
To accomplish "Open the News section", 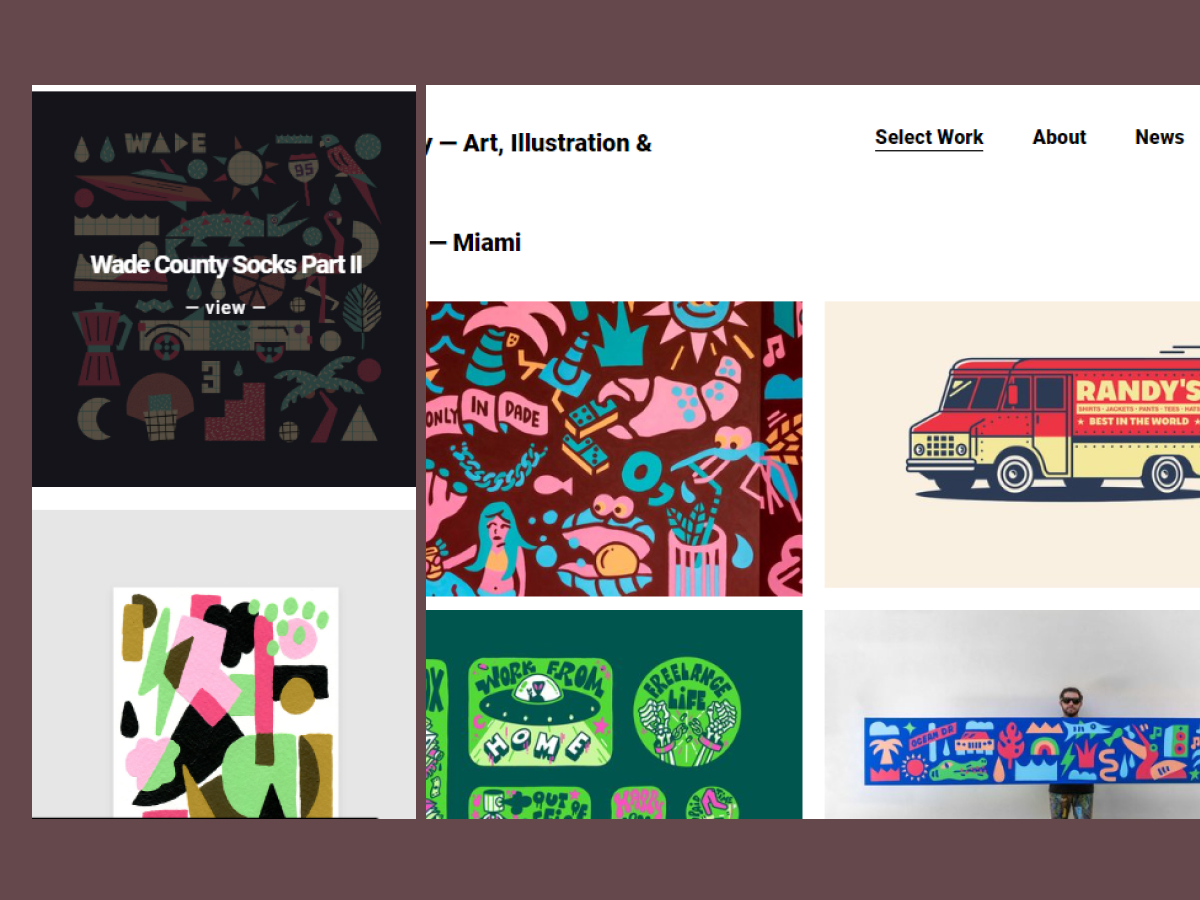I will (1159, 137).
